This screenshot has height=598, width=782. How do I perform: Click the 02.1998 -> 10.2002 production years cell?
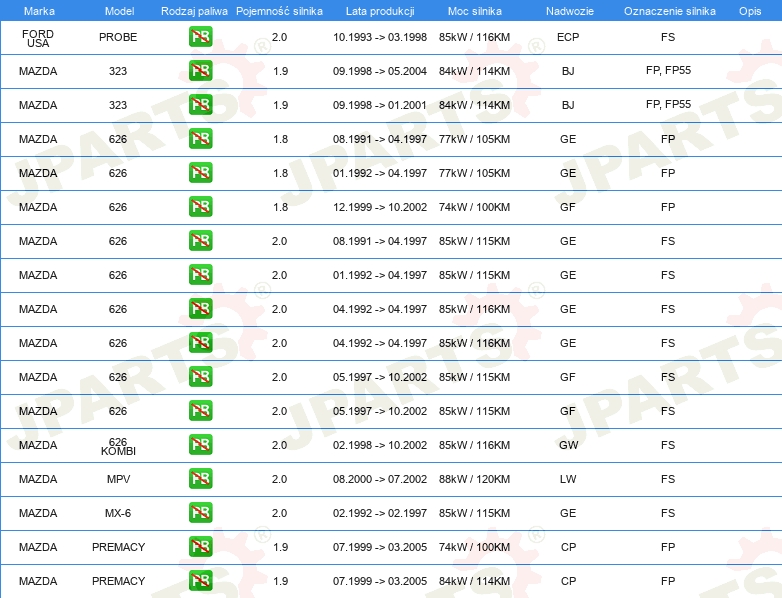click(x=380, y=445)
